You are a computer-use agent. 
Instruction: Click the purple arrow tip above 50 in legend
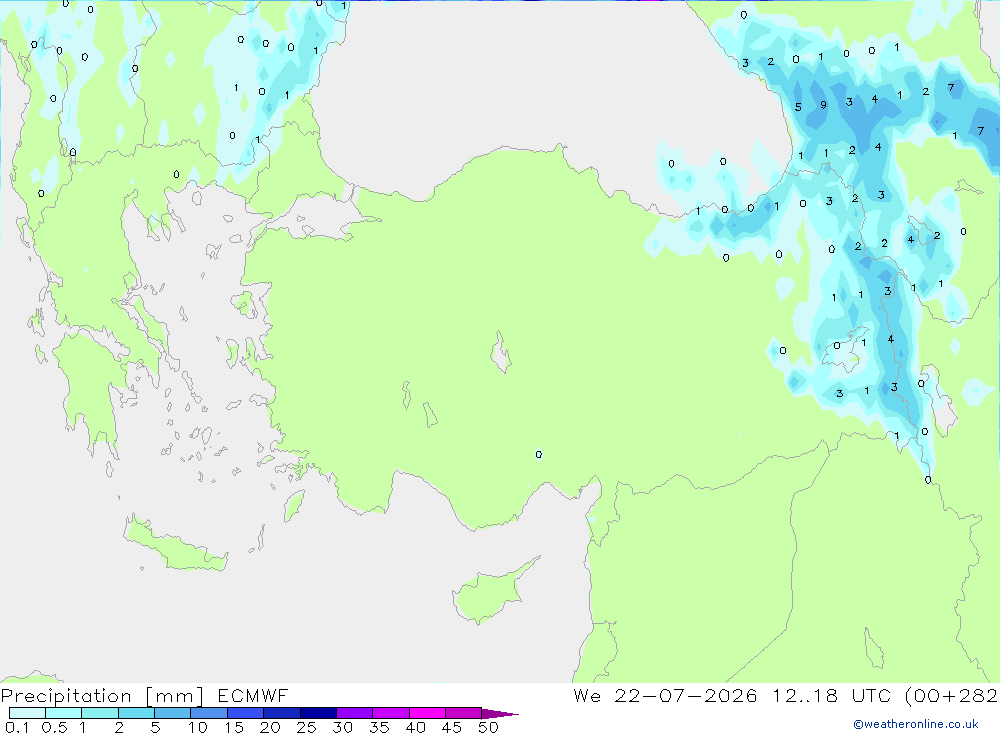[x=500, y=713]
